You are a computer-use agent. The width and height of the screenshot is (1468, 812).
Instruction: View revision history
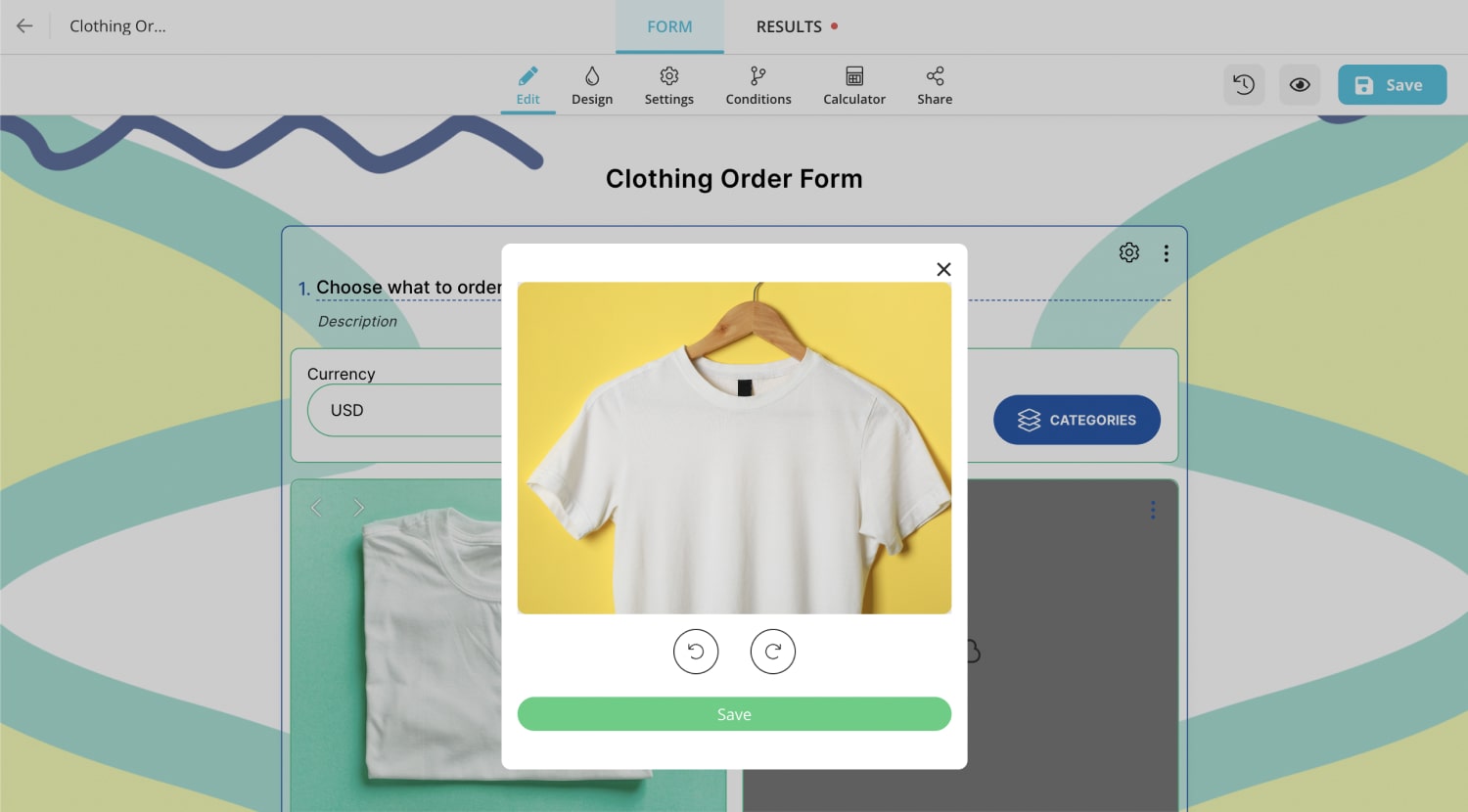(x=1244, y=84)
